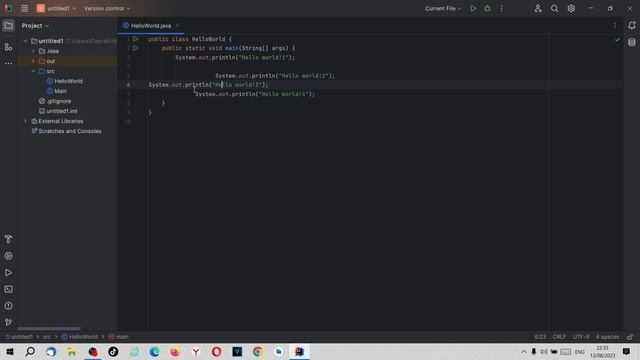This screenshot has width=640, height=360.
Task: Change UTF-8 file encoding
Action: pos(581,337)
